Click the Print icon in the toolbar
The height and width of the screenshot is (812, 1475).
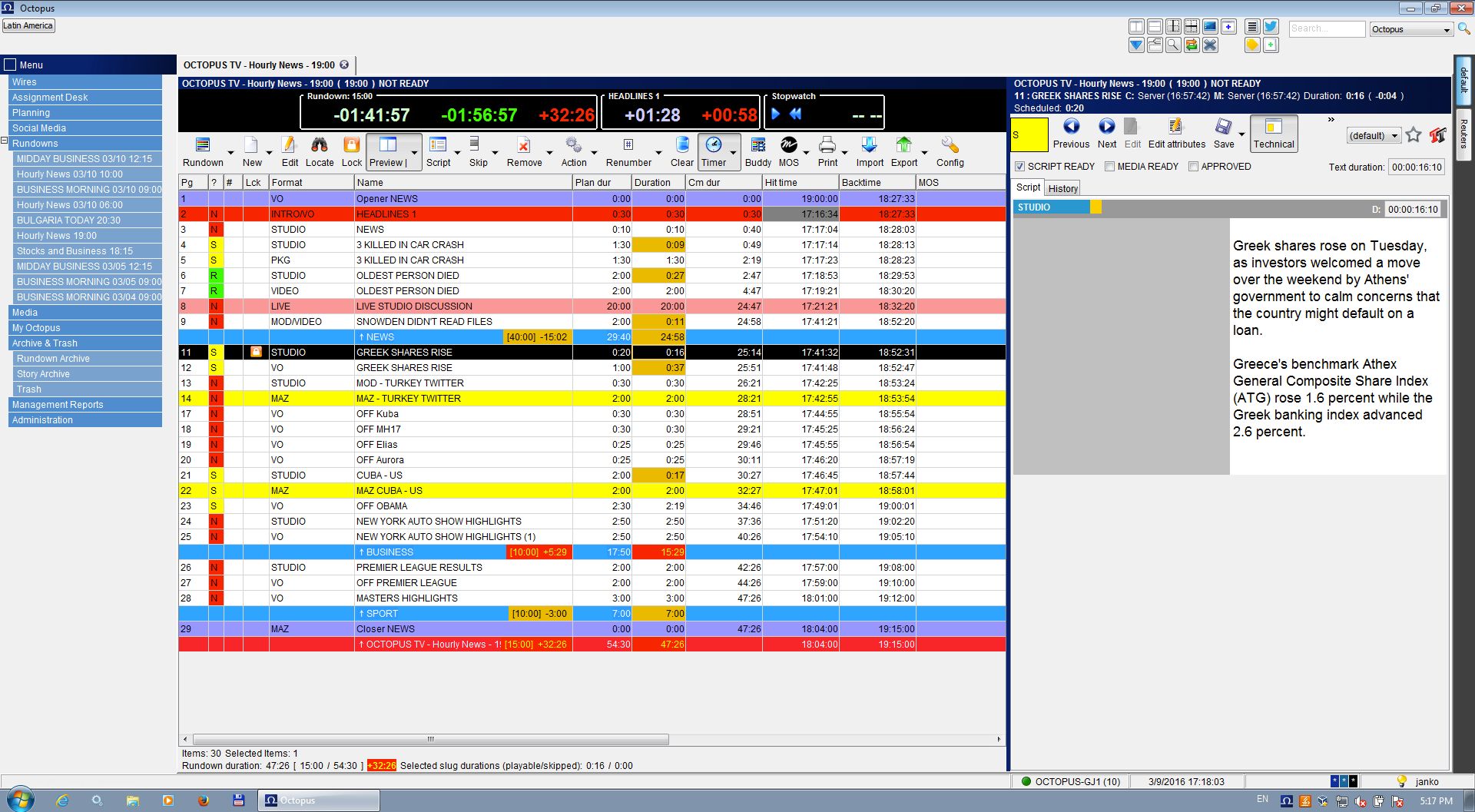pyautogui.click(x=827, y=145)
